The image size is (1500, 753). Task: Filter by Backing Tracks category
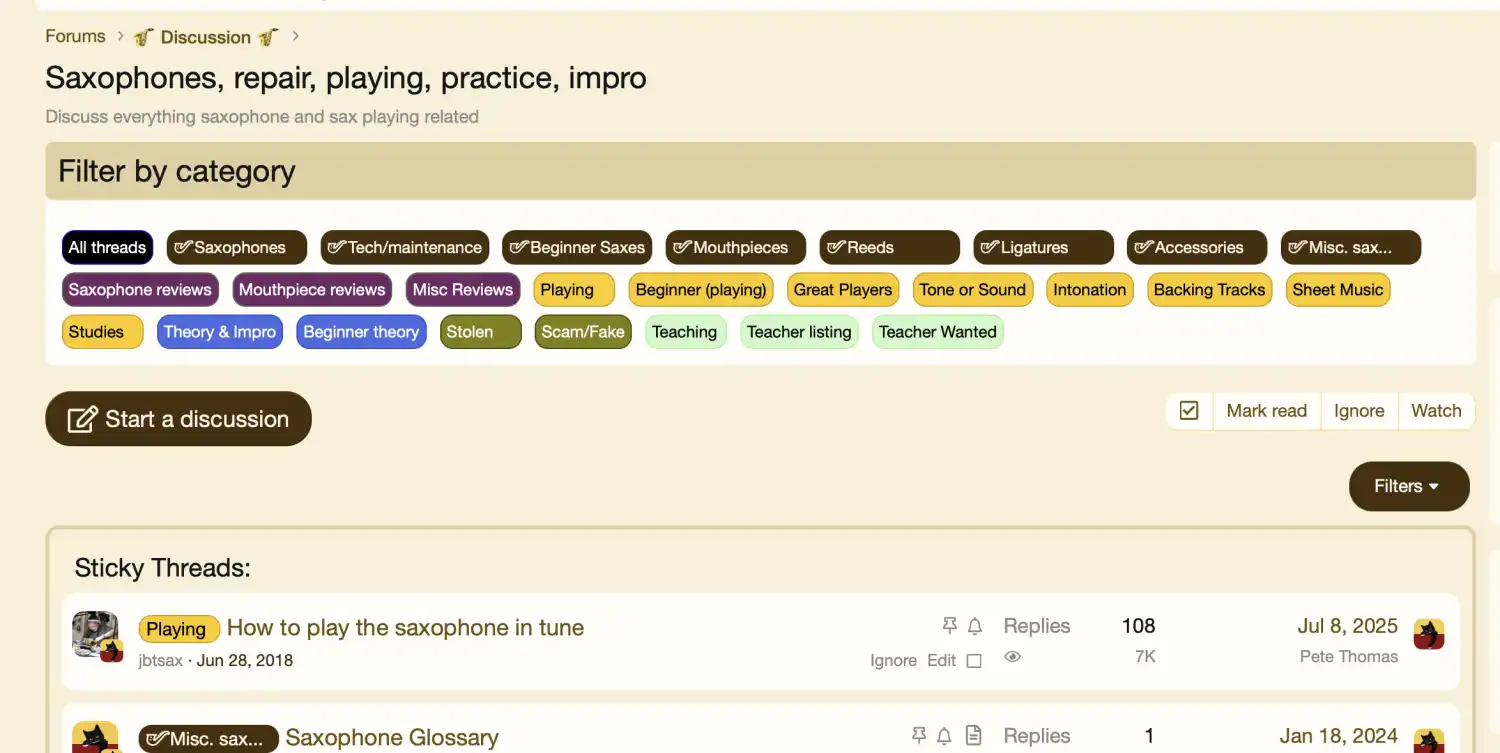pyautogui.click(x=1209, y=290)
